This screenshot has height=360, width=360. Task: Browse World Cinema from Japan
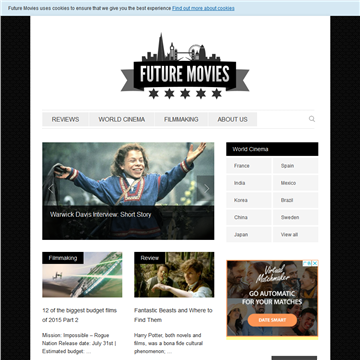click(x=249, y=235)
